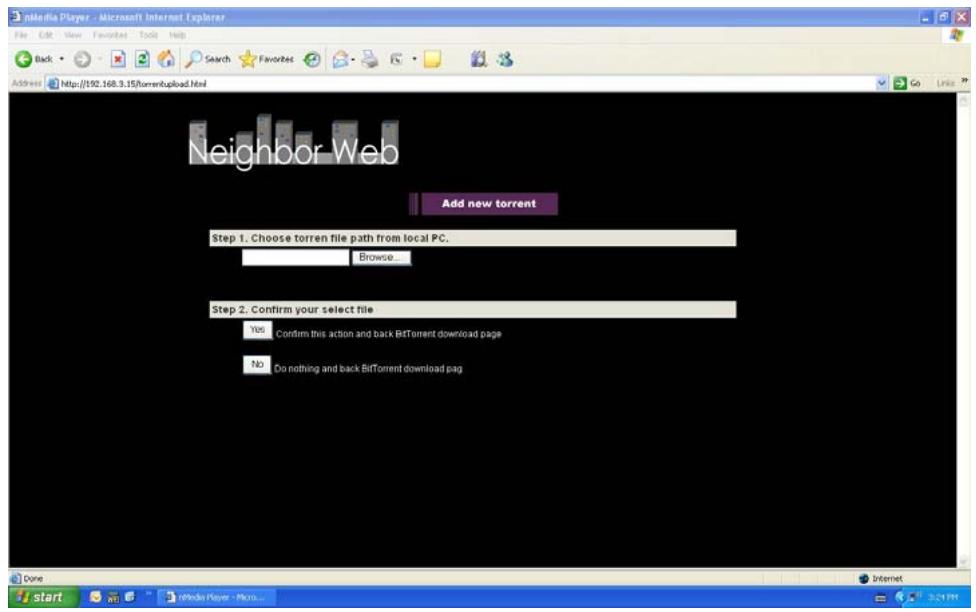This screenshot has width=976, height=612.
Task: Click the torrent file path field
Action: point(295,258)
